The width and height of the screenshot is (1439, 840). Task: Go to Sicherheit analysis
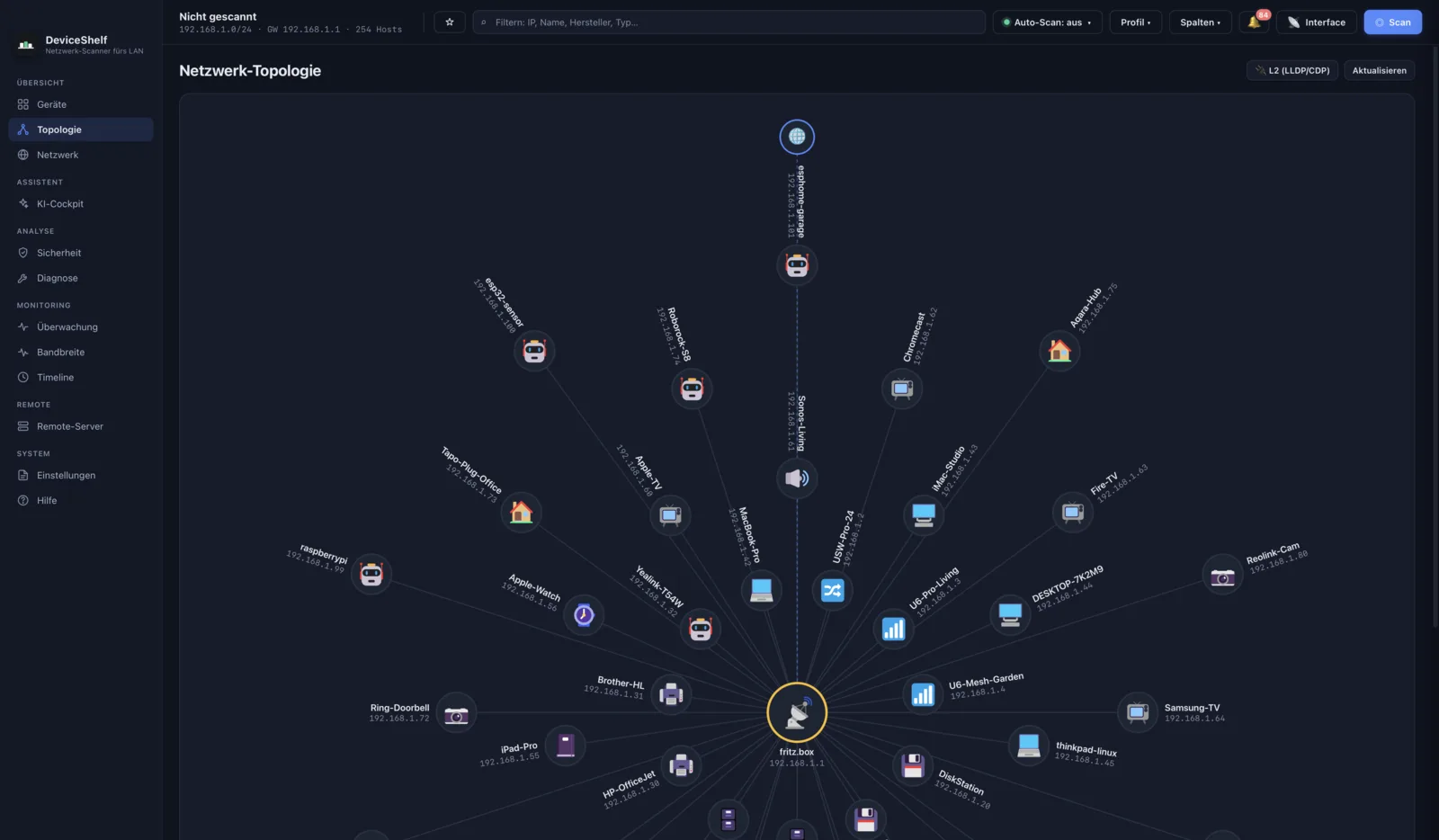81,253
